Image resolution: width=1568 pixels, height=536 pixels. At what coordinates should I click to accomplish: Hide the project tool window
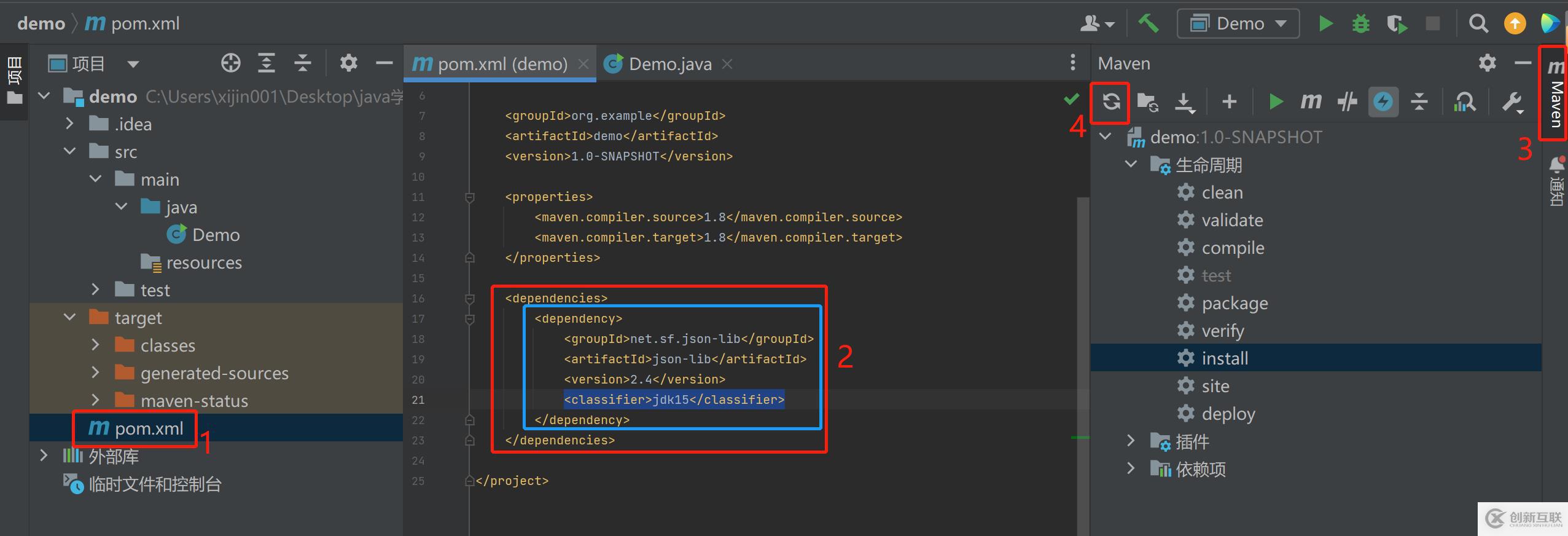click(384, 63)
